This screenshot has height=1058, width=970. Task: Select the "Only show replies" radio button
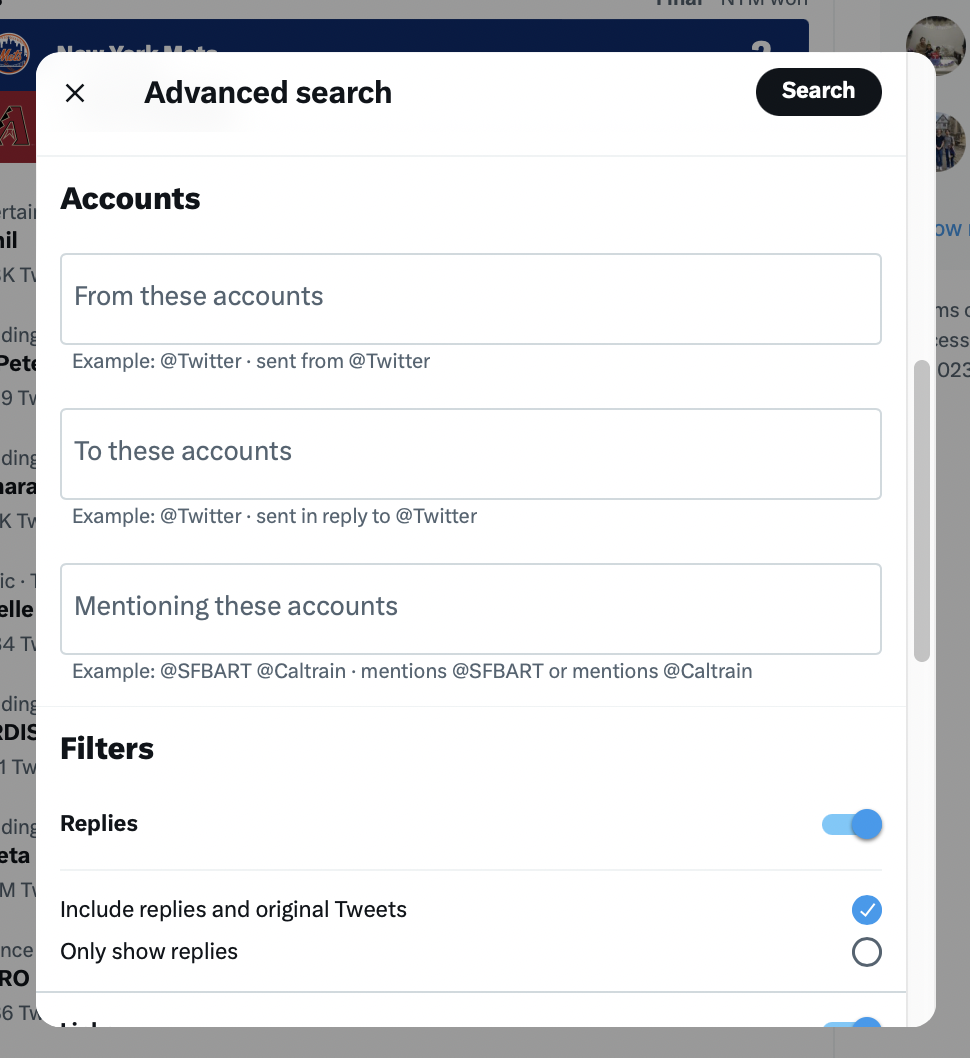point(866,952)
